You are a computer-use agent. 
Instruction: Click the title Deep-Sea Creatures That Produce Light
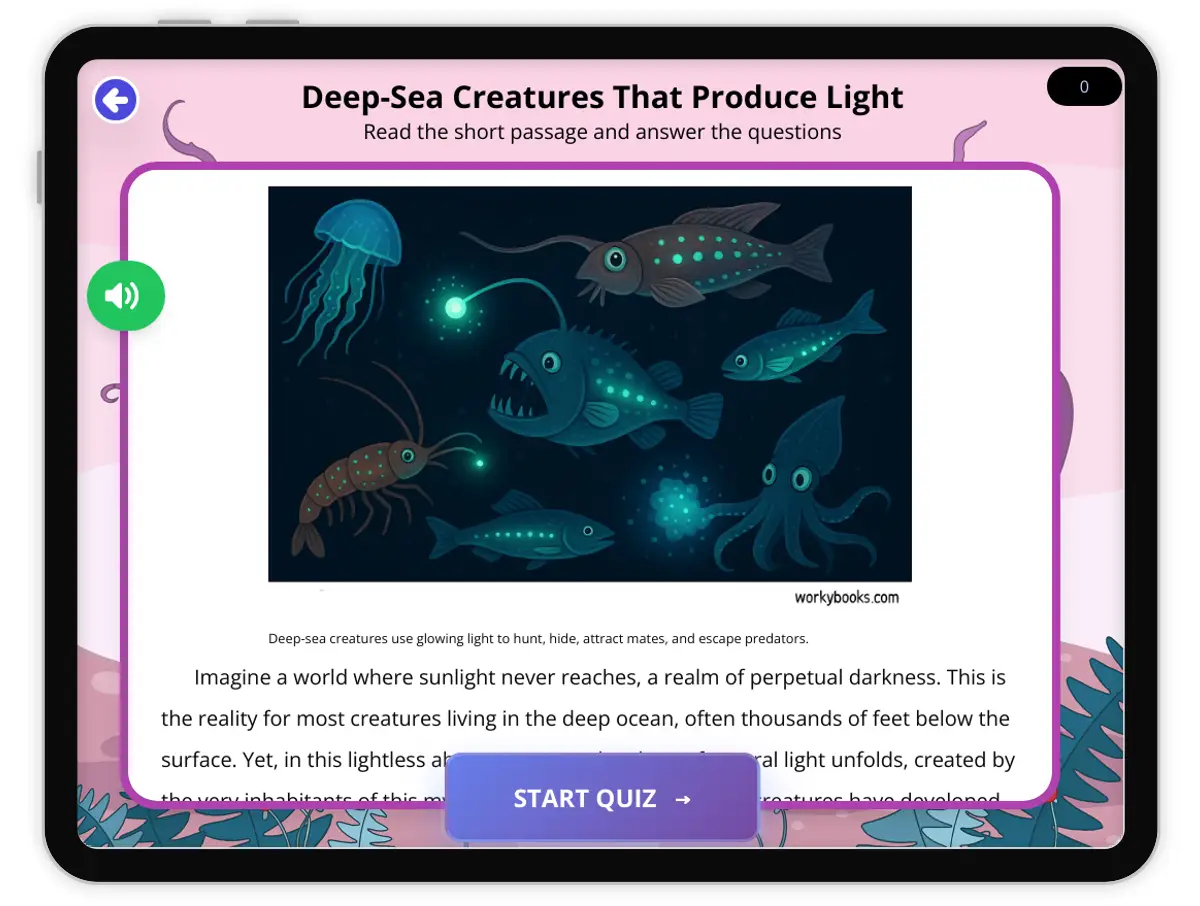click(x=602, y=97)
